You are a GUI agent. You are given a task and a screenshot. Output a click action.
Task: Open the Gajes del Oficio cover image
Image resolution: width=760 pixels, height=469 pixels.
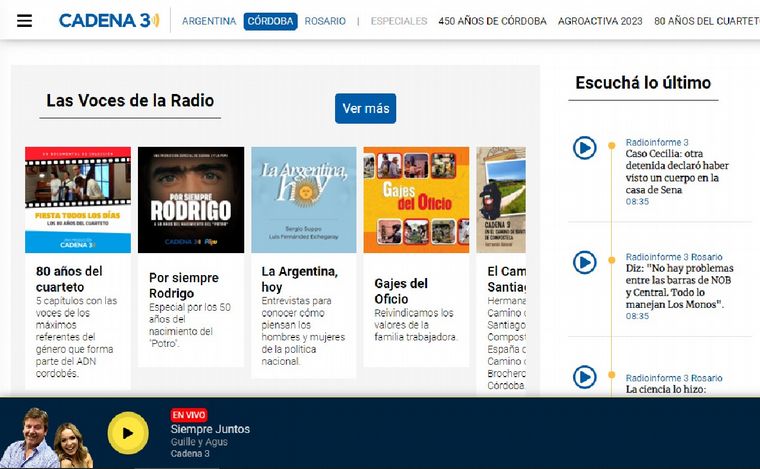click(x=415, y=200)
